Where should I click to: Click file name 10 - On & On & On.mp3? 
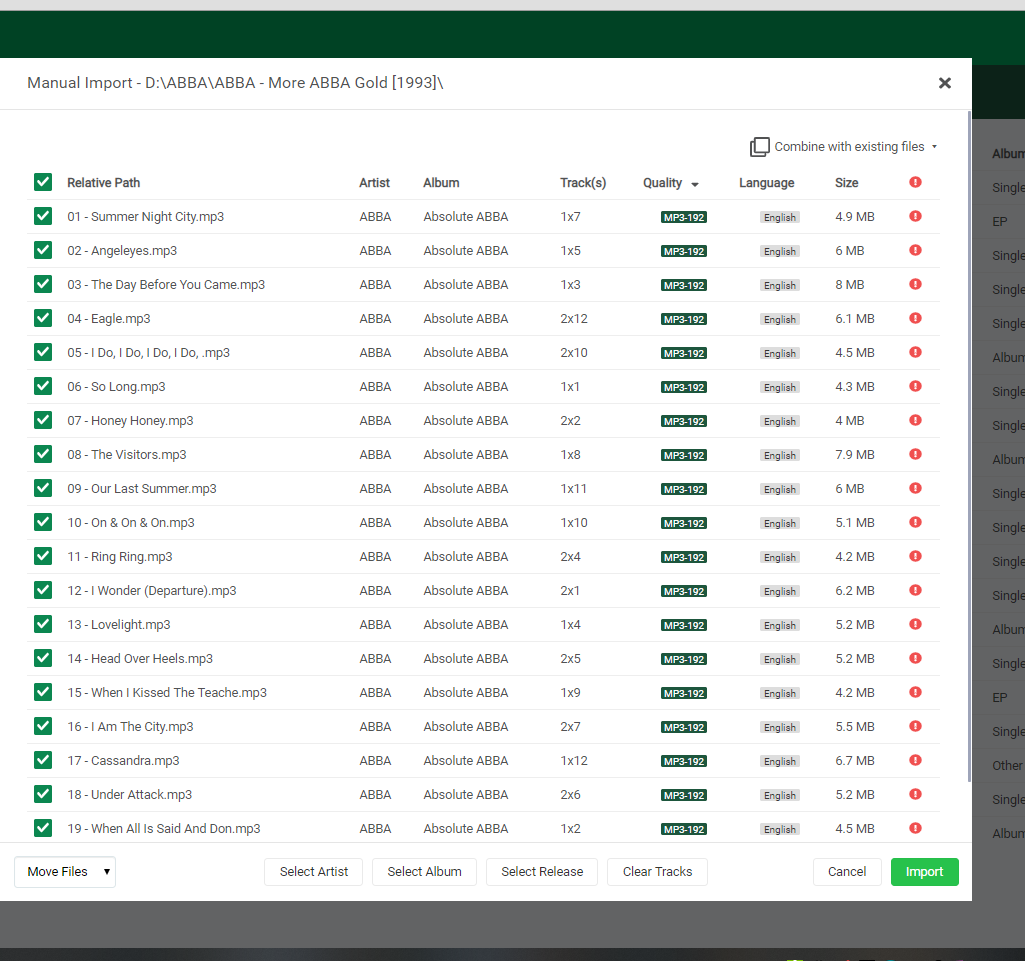click(131, 522)
